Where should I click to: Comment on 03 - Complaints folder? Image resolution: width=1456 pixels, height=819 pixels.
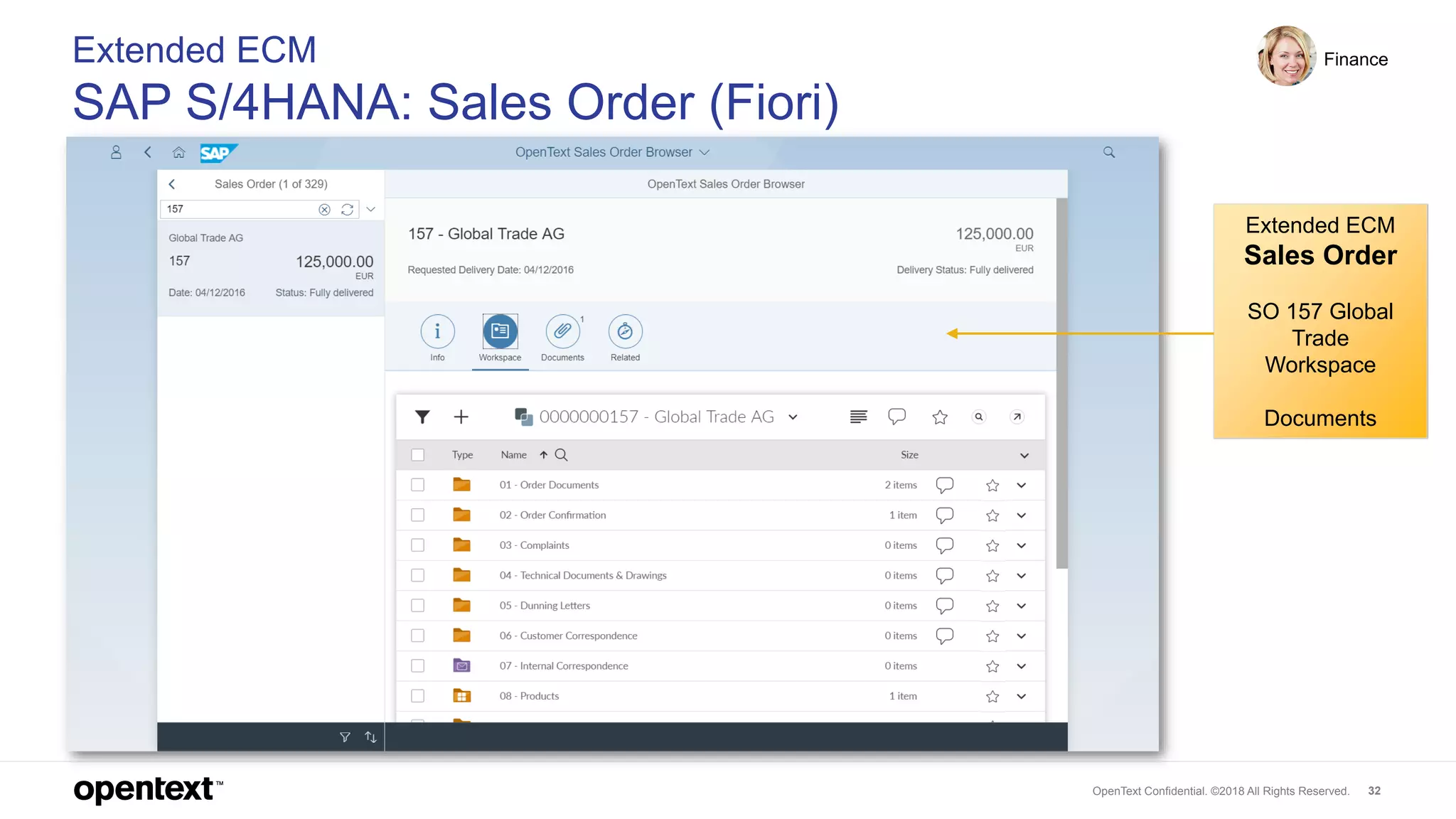pyautogui.click(x=945, y=545)
